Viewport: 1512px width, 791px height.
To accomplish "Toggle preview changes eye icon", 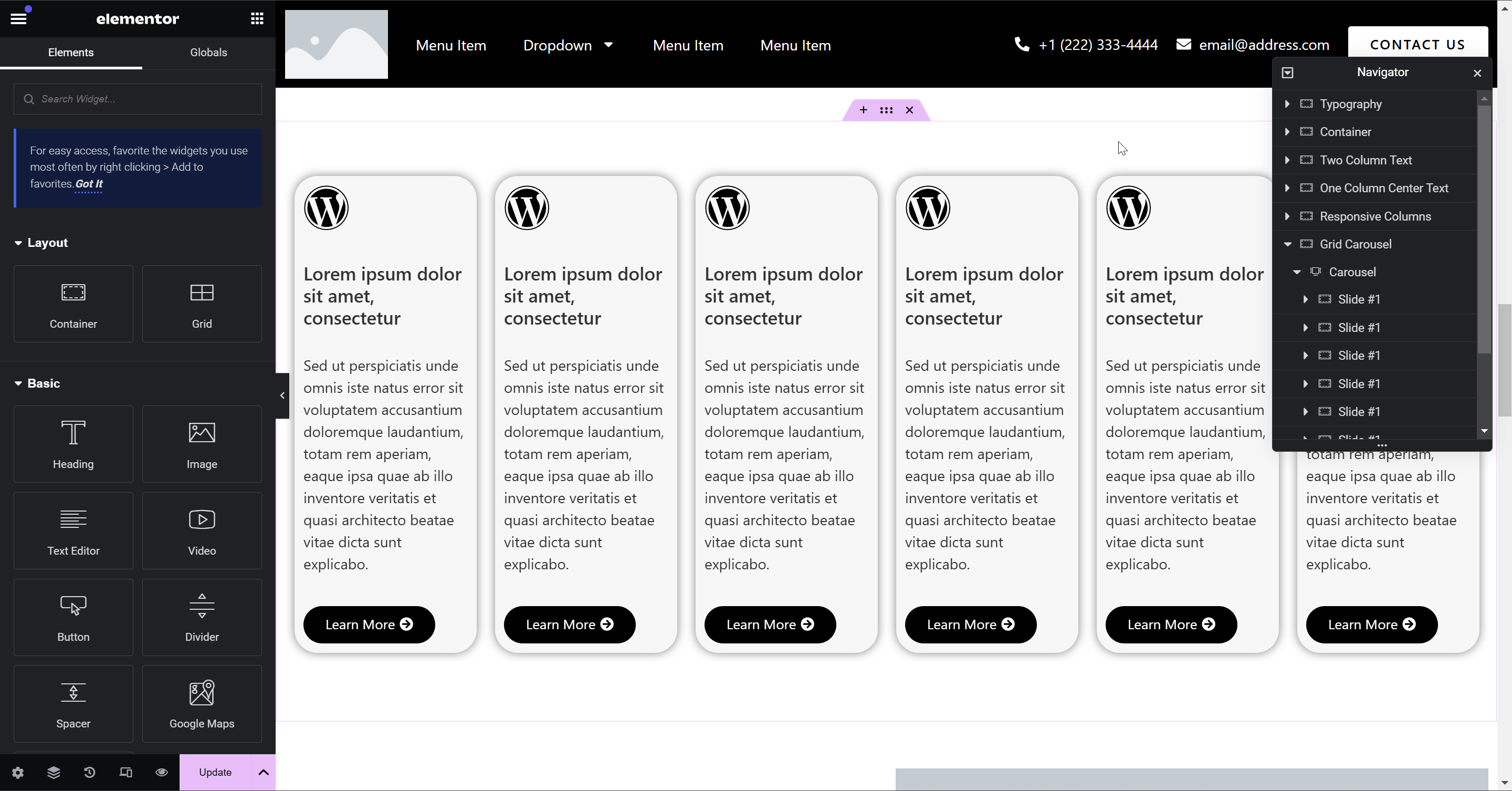I will 161,772.
